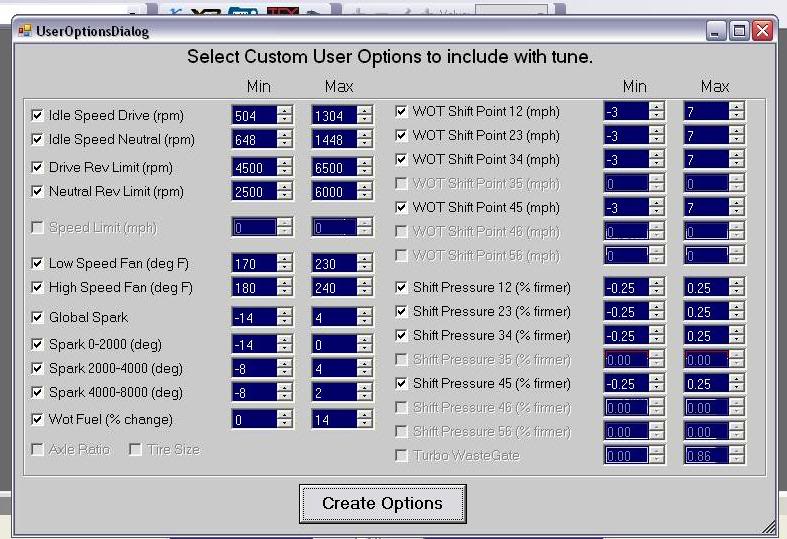Click spinner on Neutral Rev Limit Min

click(x=285, y=192)
